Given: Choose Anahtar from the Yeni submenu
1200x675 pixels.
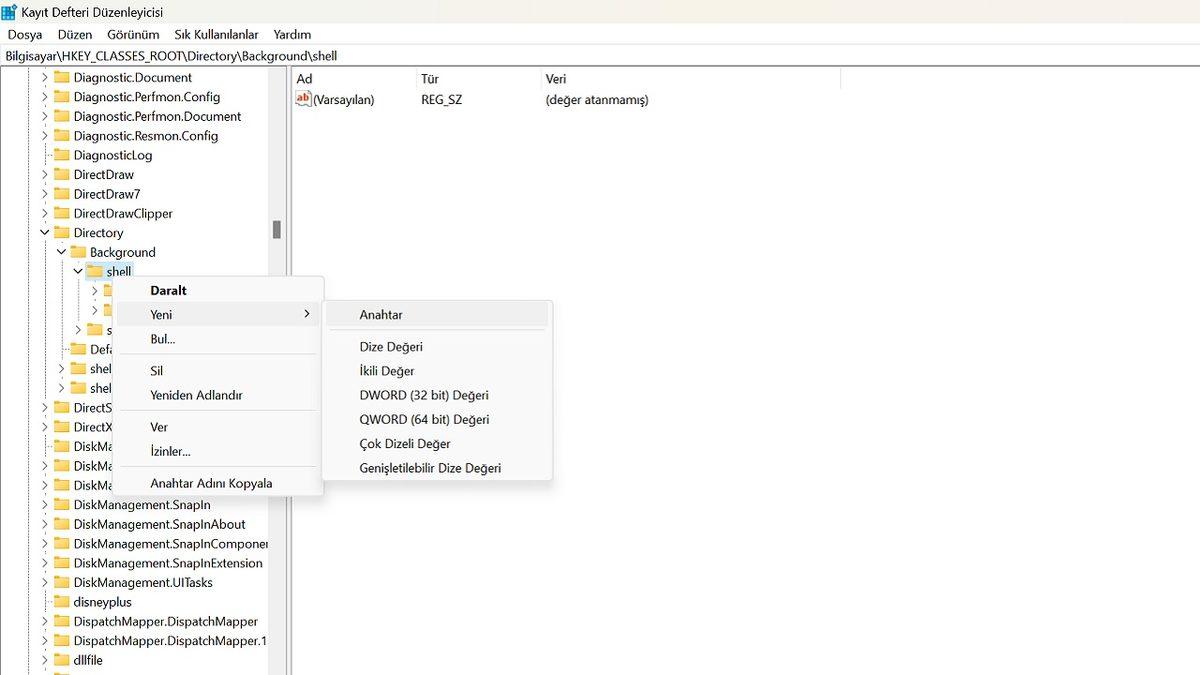Looking at the screenshot, I should pos(381,315).
